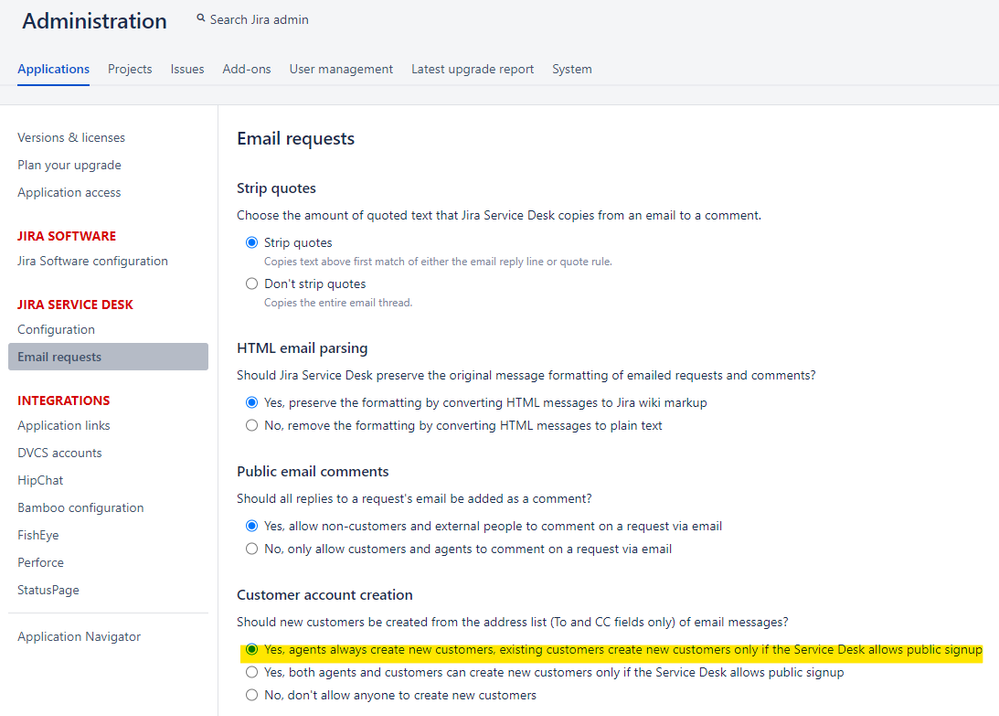Open Application Navigator link

[79, 636]
